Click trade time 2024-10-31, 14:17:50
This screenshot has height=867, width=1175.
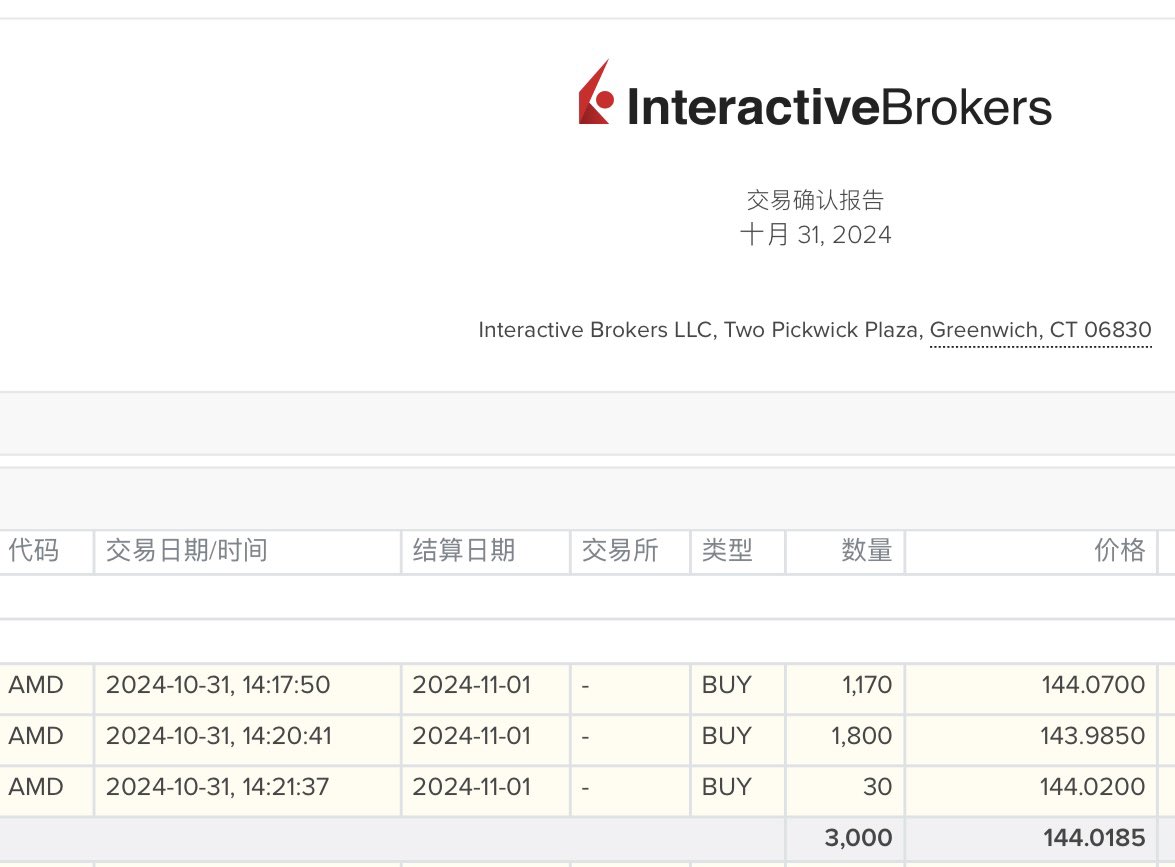[x=217, y=686]
